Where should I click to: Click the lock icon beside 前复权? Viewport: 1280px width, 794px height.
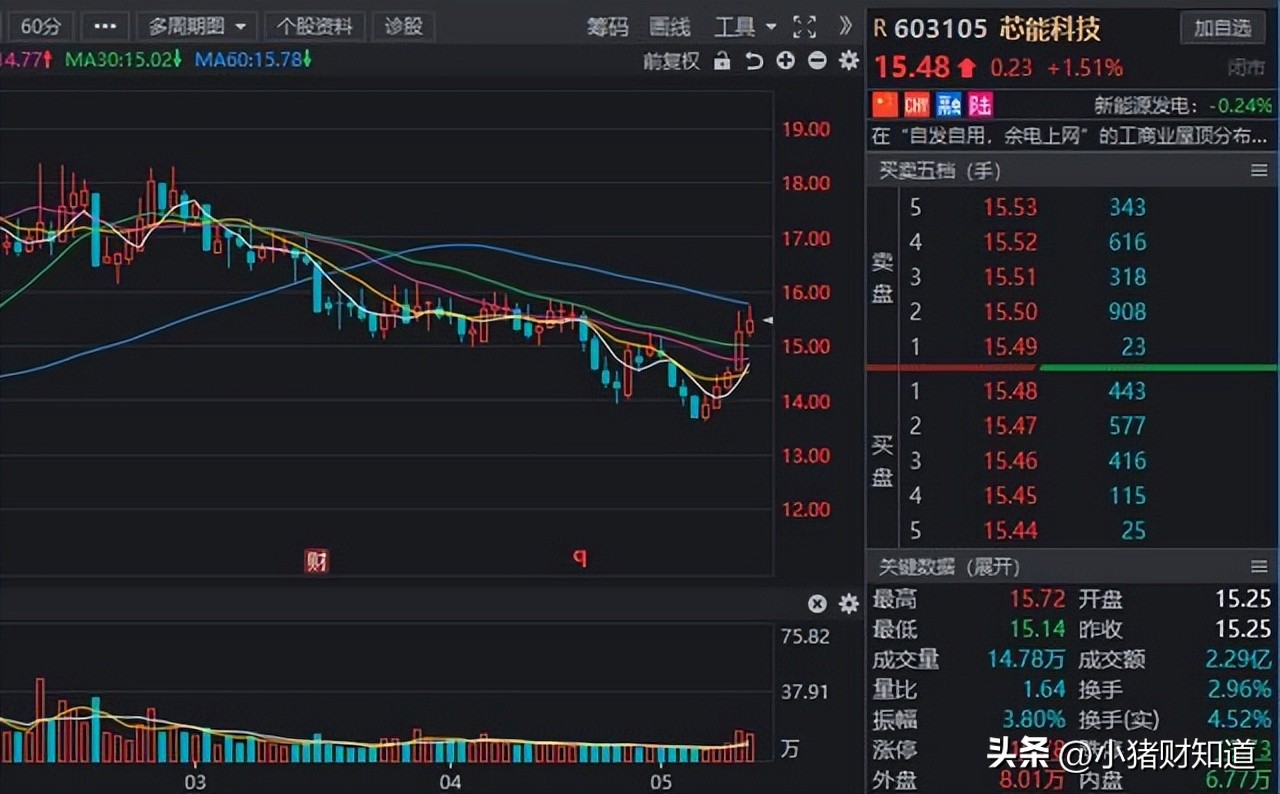pyautogui.click(x=722, y=61)
